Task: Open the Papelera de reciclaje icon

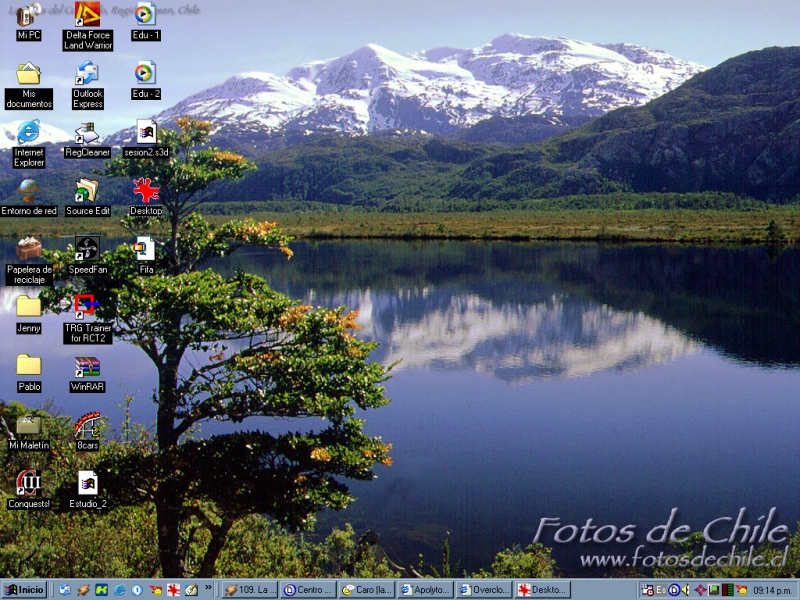Action: pyautogui.click(x=29, y=249)
